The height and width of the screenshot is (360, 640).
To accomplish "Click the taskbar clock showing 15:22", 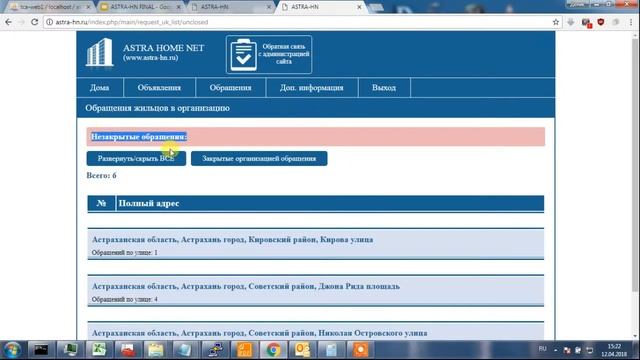I will 614,346.
